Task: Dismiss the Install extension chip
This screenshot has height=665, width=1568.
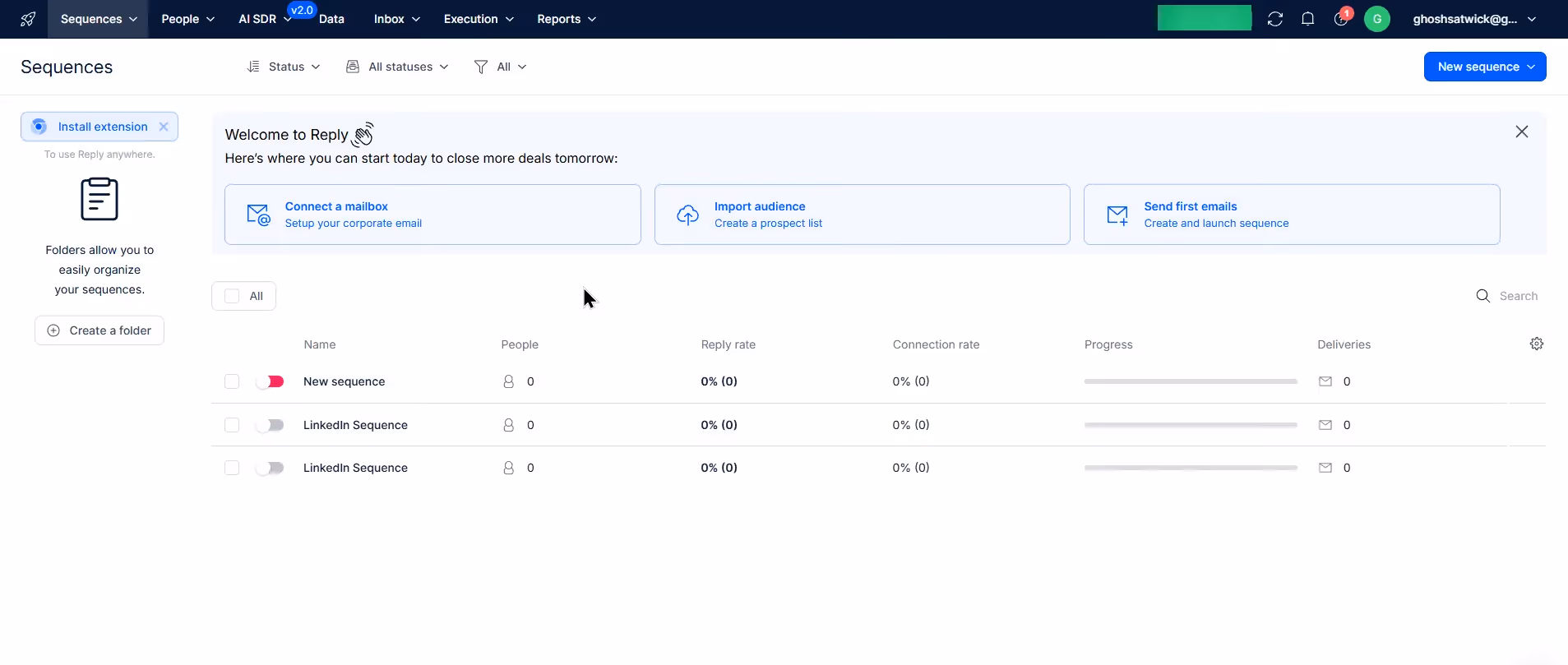Action: [164, 127]
